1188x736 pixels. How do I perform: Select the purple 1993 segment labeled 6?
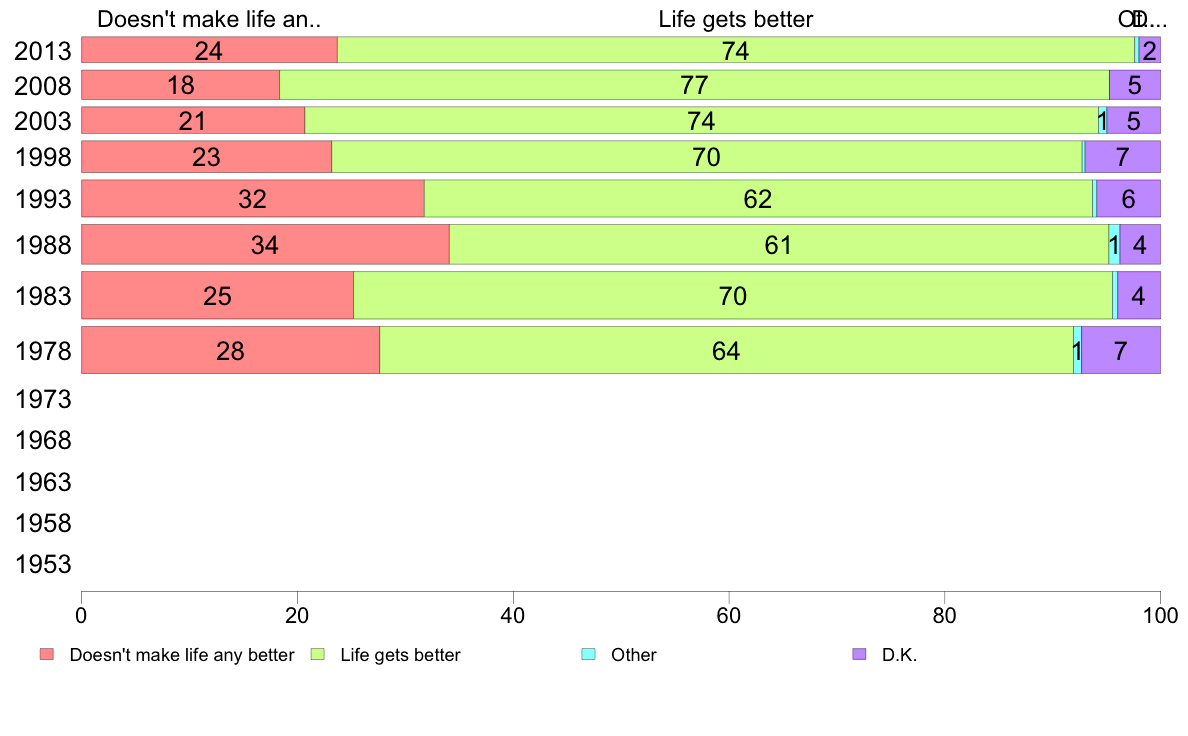[1128, 198]
